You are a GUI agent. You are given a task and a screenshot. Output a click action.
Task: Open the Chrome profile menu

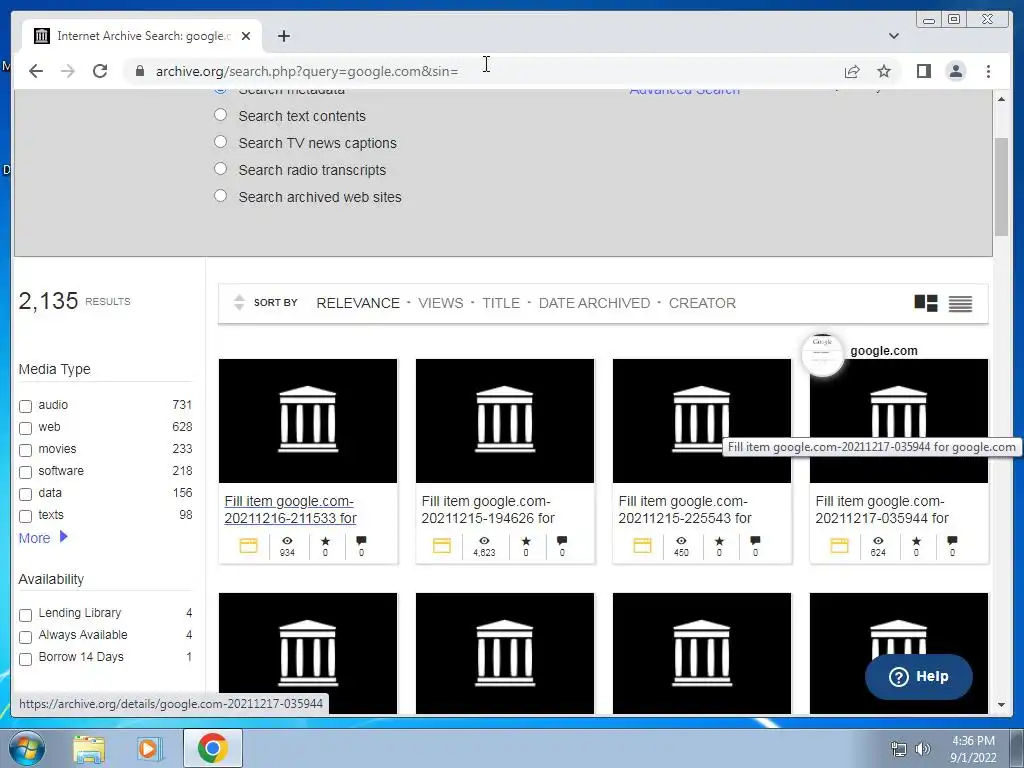point(955,71)
